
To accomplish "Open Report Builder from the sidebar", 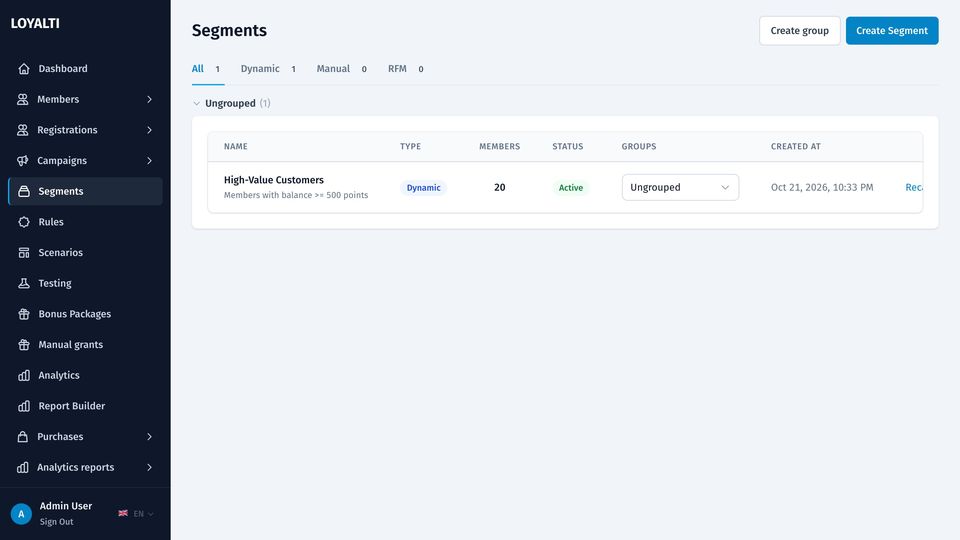I will tap(86, 406).
